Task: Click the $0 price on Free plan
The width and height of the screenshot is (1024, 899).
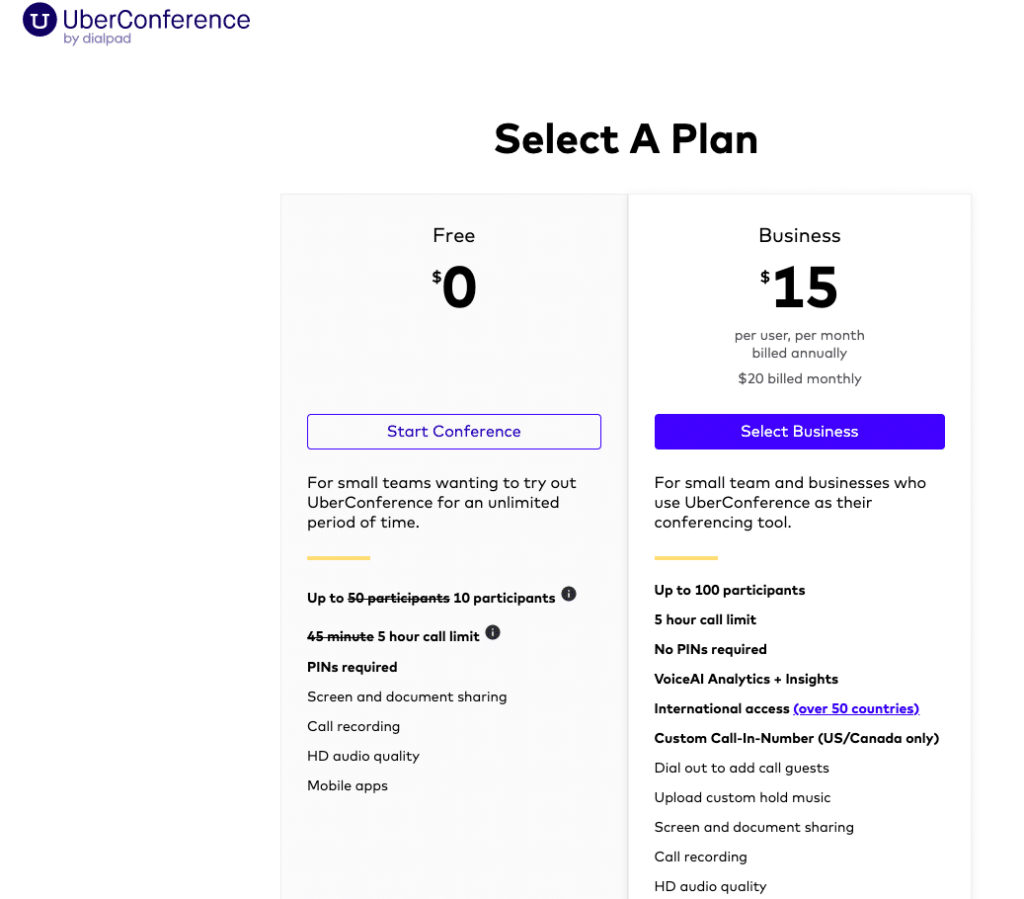Action: tap(454, 287)
